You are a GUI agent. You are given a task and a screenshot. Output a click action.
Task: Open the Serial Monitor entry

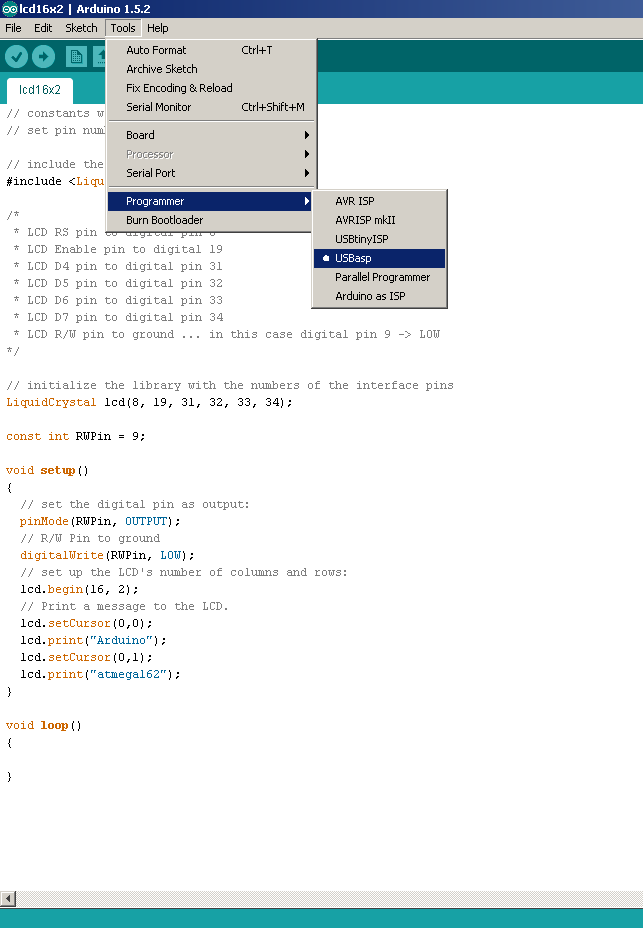(212, 107)
